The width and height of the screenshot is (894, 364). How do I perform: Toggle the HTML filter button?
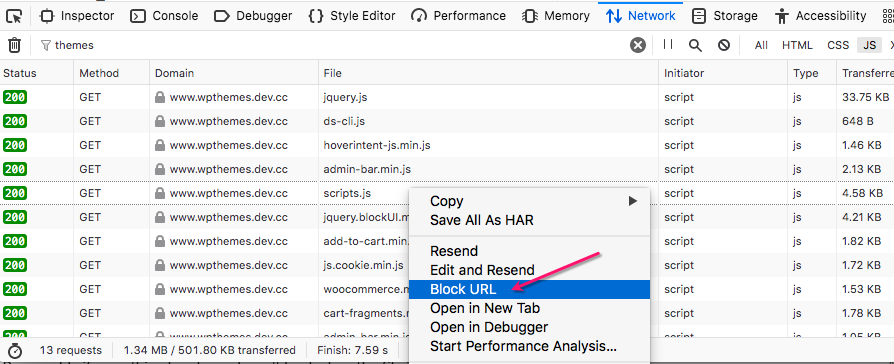[797, 45]
